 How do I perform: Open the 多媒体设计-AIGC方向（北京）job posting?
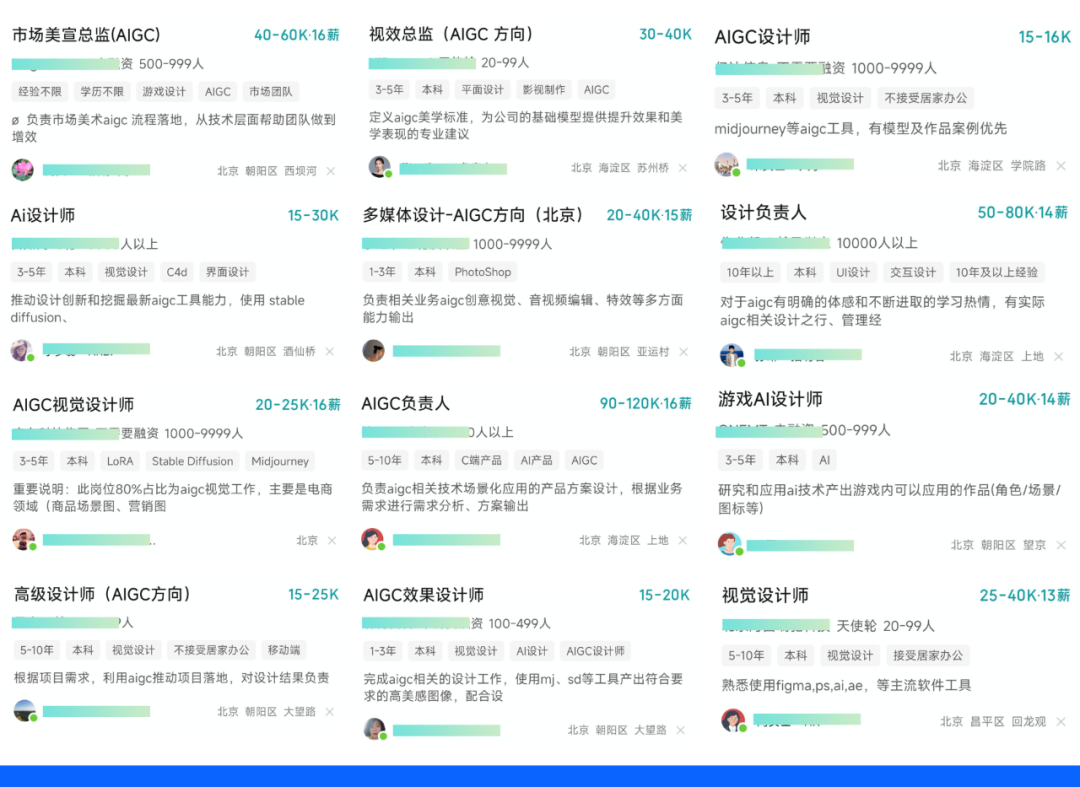tap(473, 215)
